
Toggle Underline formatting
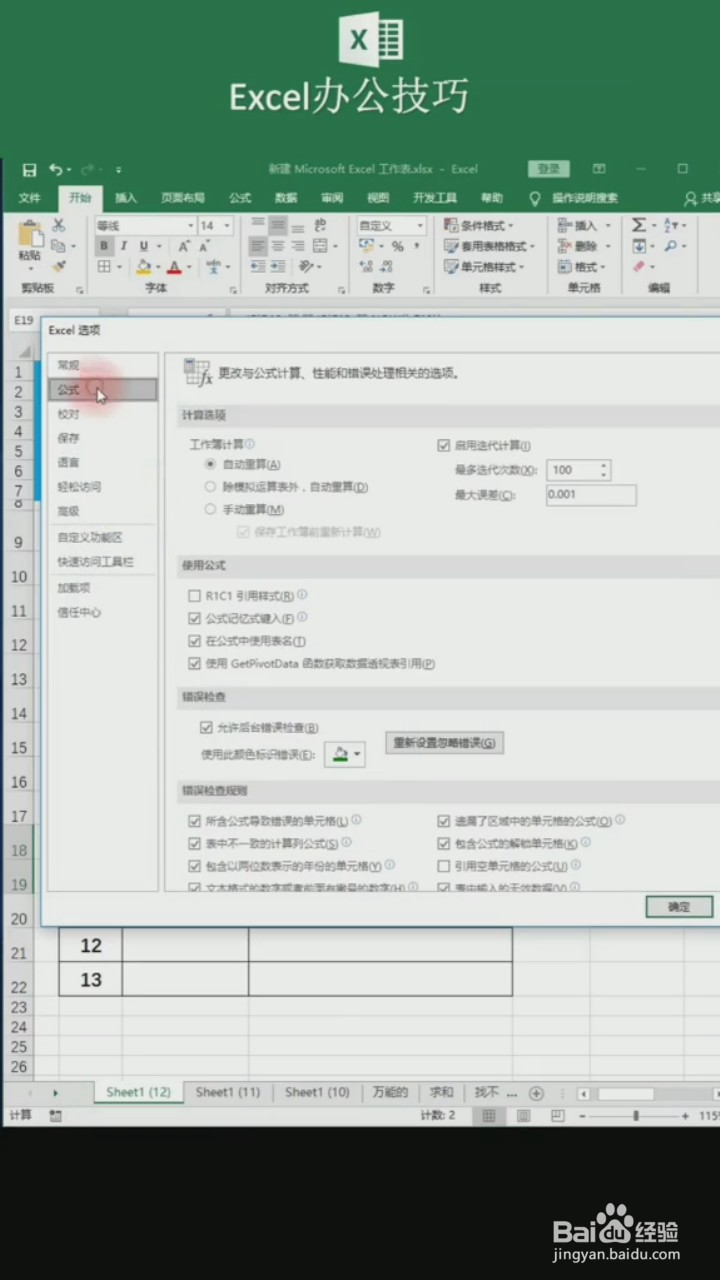144,246
